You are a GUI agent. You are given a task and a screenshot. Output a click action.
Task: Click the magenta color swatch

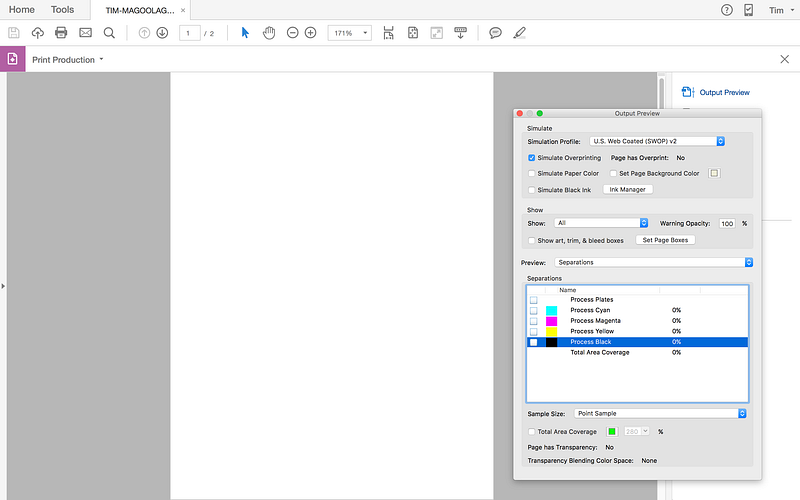tap(552, 321)
